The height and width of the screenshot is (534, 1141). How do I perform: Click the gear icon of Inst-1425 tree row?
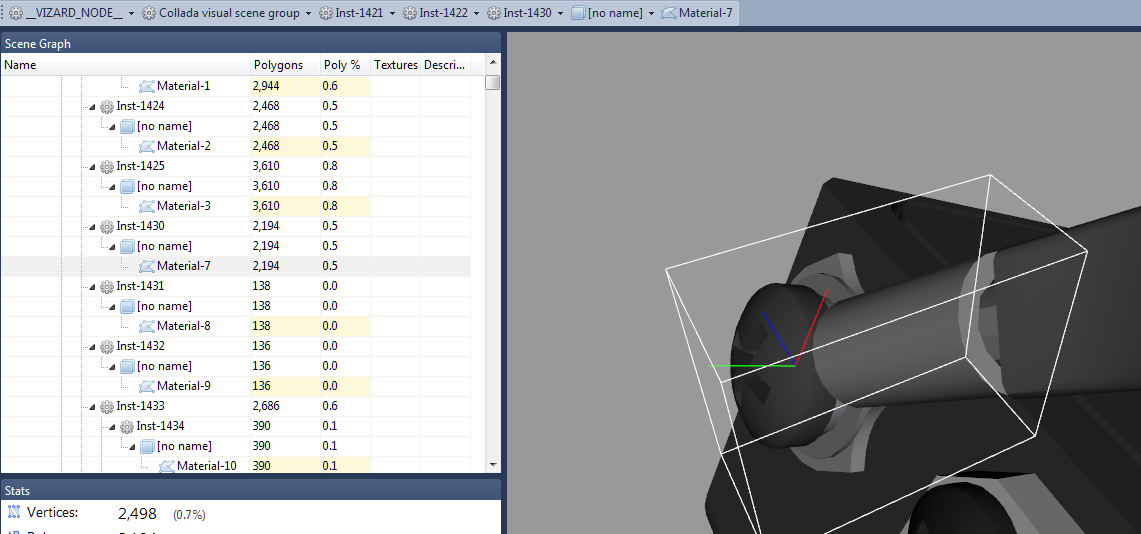coord(107,166)
